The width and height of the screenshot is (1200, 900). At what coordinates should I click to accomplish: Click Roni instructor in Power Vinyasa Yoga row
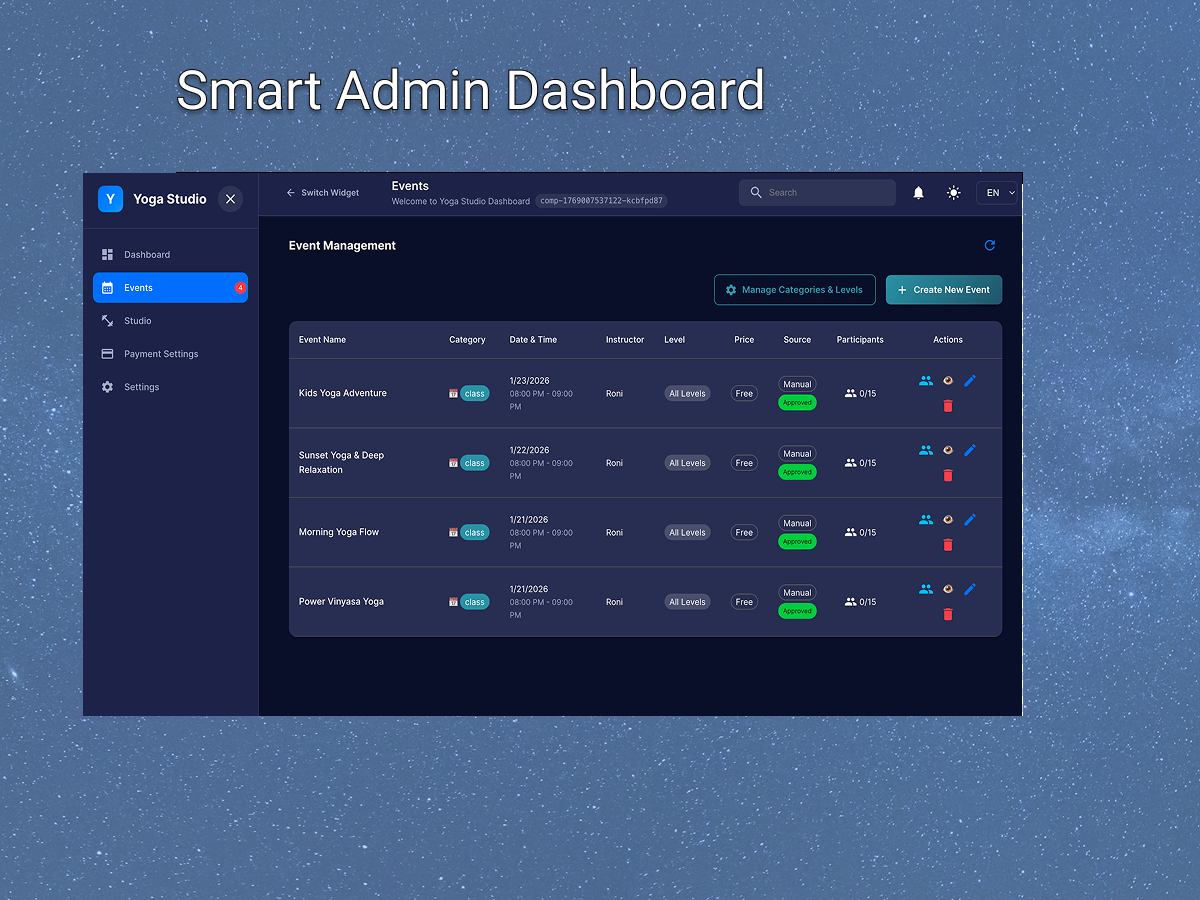click(x=614, y=602)
